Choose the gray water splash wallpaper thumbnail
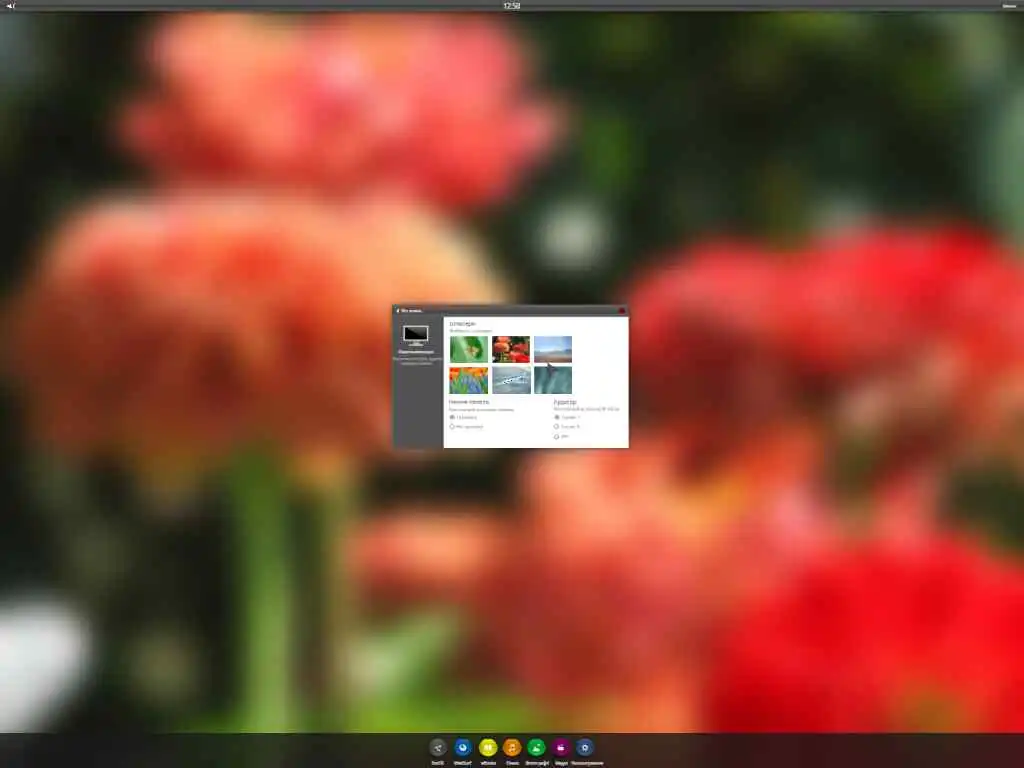Image resolution: width=1024 pixels, height=768 pixels. (x=511, y=380)
